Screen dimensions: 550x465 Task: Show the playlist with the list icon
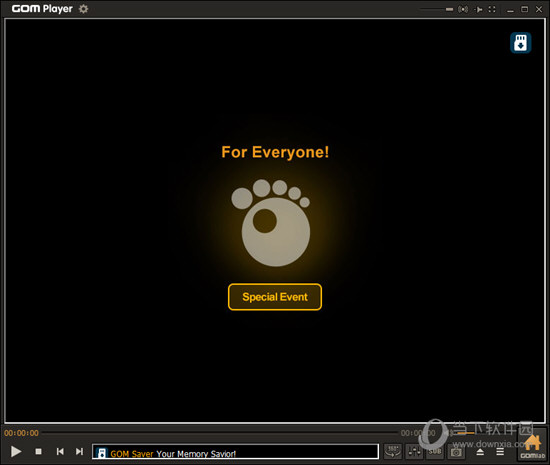(500, 452)
